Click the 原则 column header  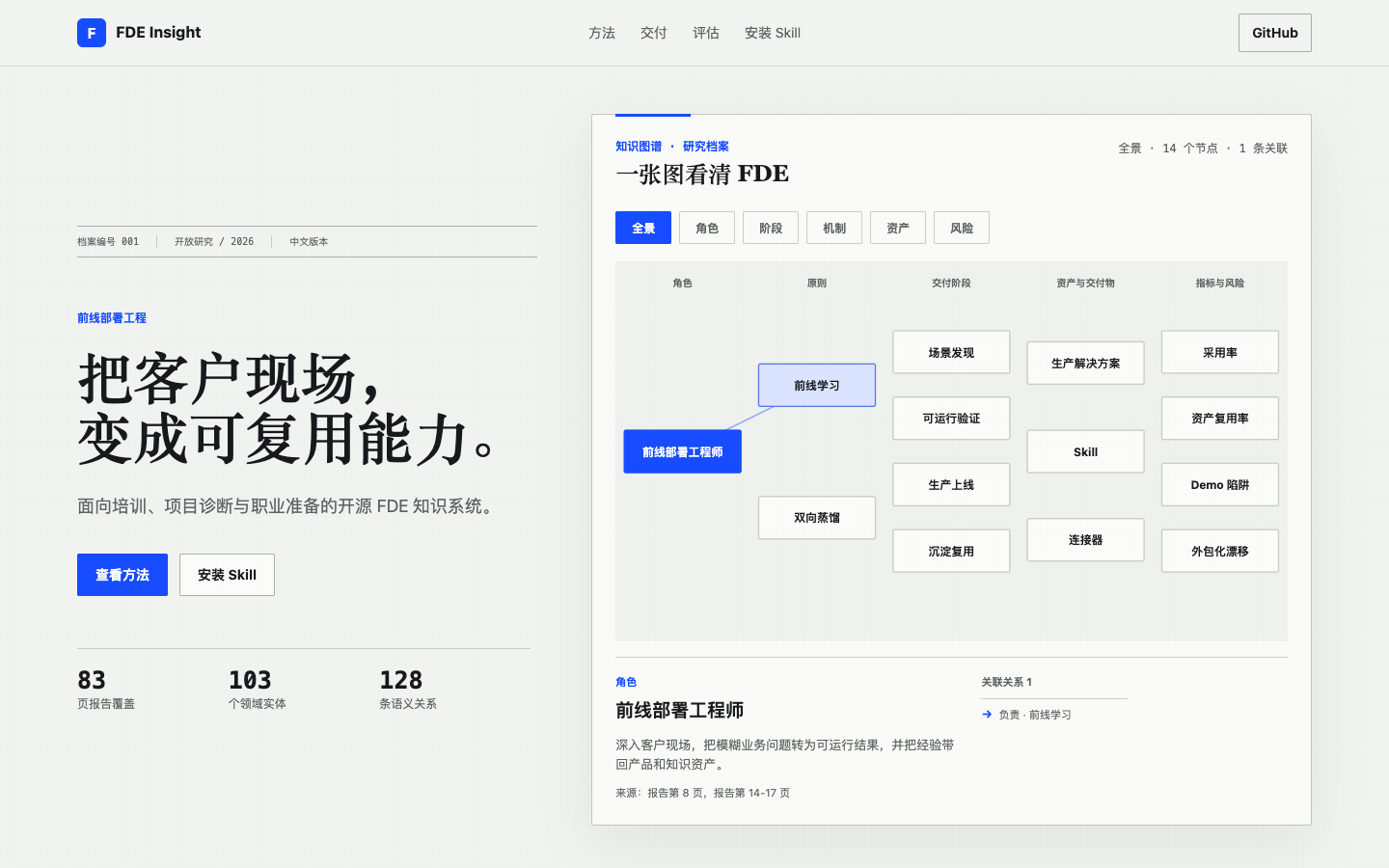click(817, 284)
